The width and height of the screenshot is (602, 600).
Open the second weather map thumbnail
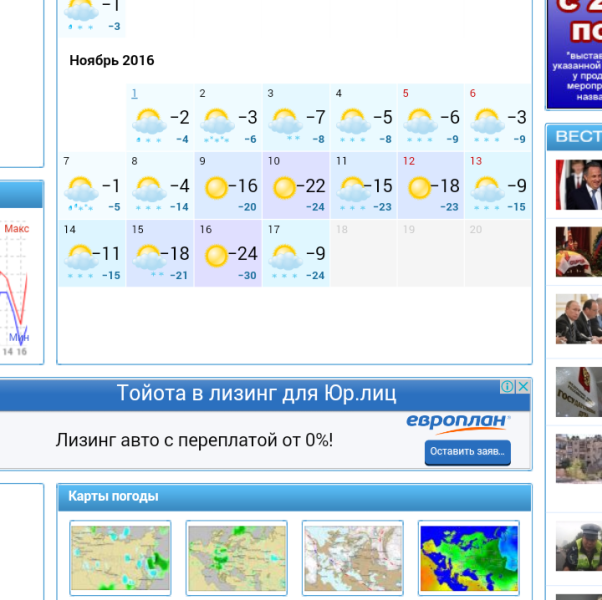click(x=236, y=558)
